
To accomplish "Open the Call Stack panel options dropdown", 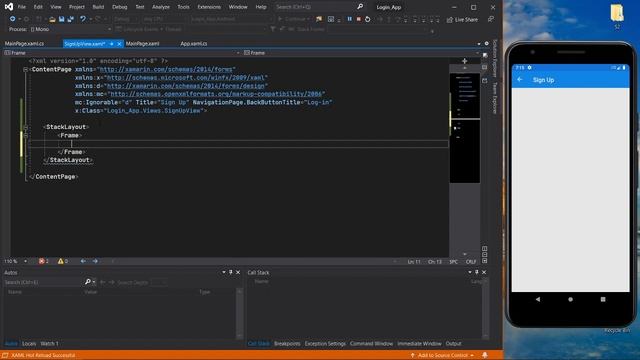I will (470, 272).
